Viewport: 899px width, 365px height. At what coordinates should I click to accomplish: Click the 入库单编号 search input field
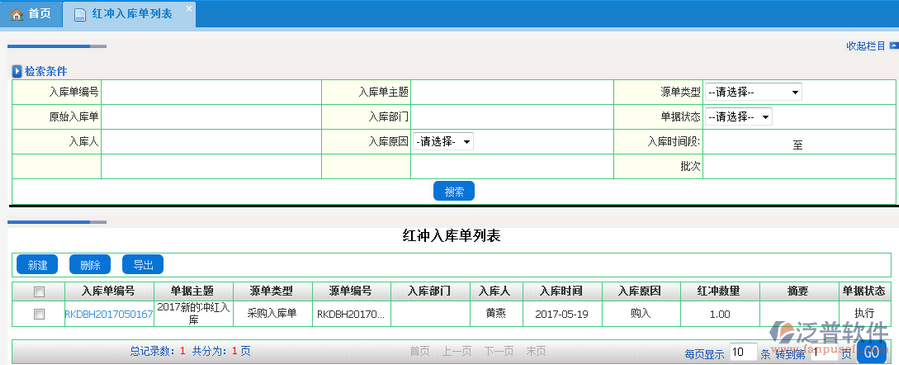pos(211,92)
